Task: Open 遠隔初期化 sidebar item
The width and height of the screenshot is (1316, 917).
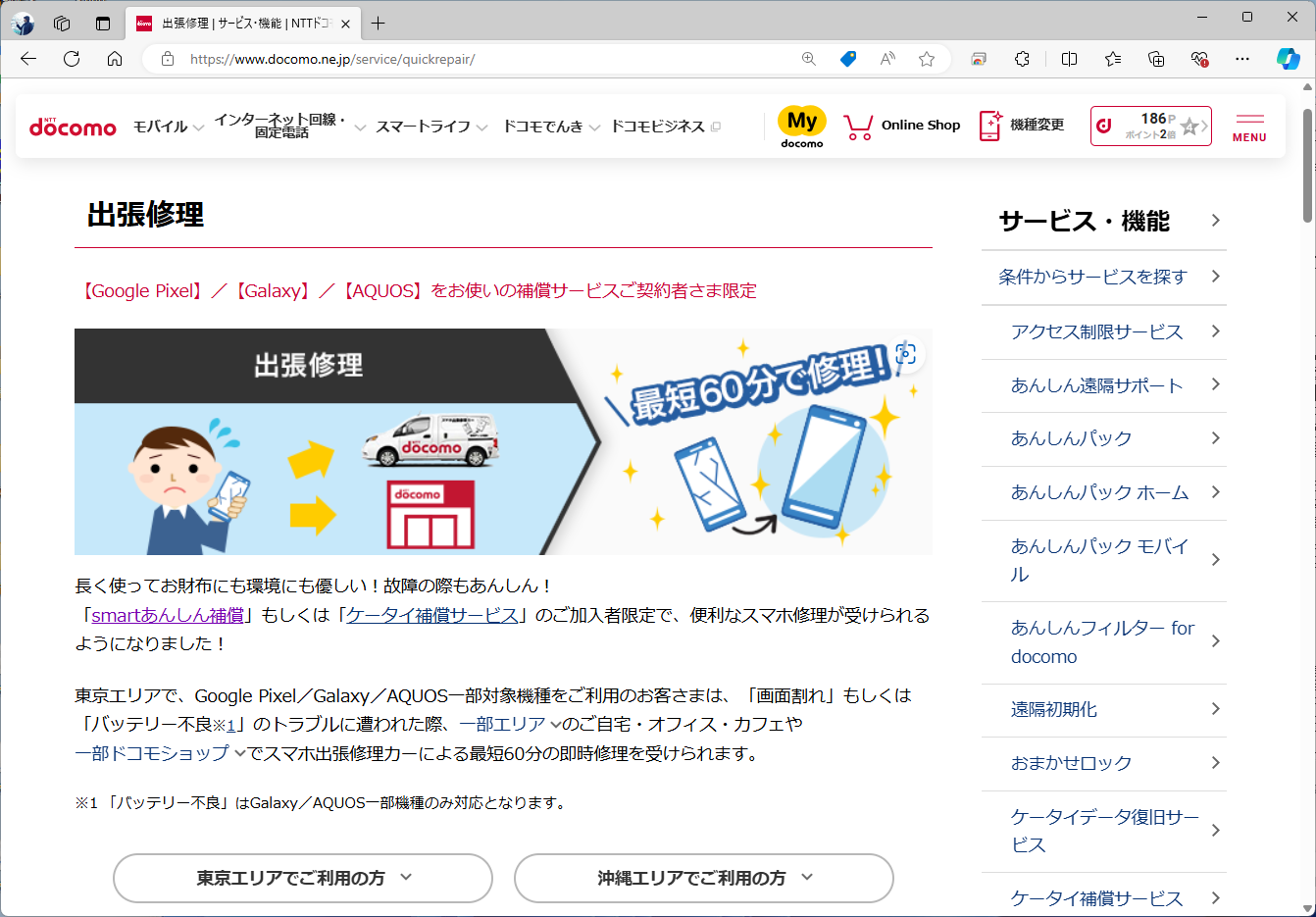Action: pyautogui.click(x=1104, y=709)
